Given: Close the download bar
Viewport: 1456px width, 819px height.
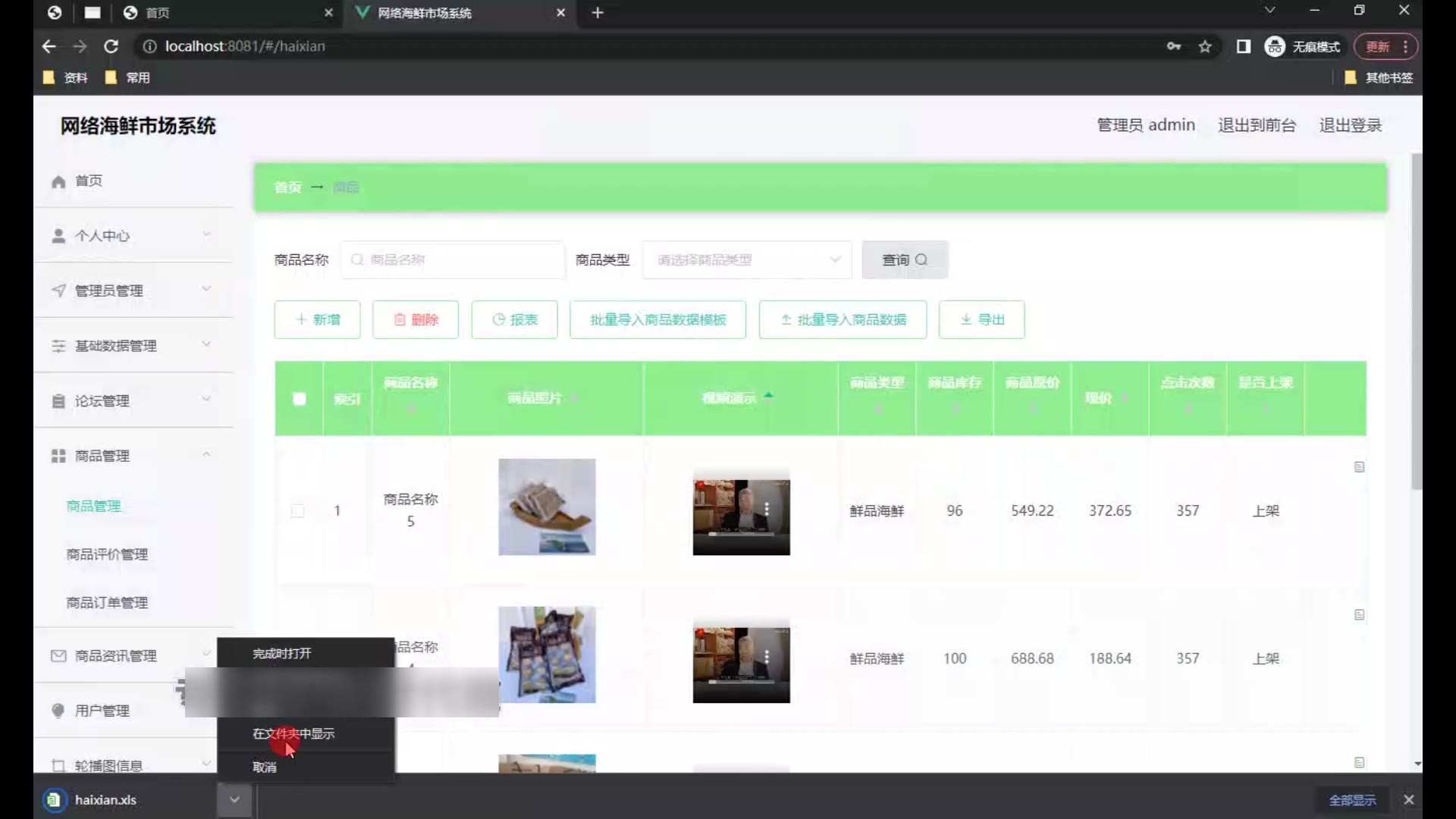Looking at the screenshot, I should (1408, 799).
